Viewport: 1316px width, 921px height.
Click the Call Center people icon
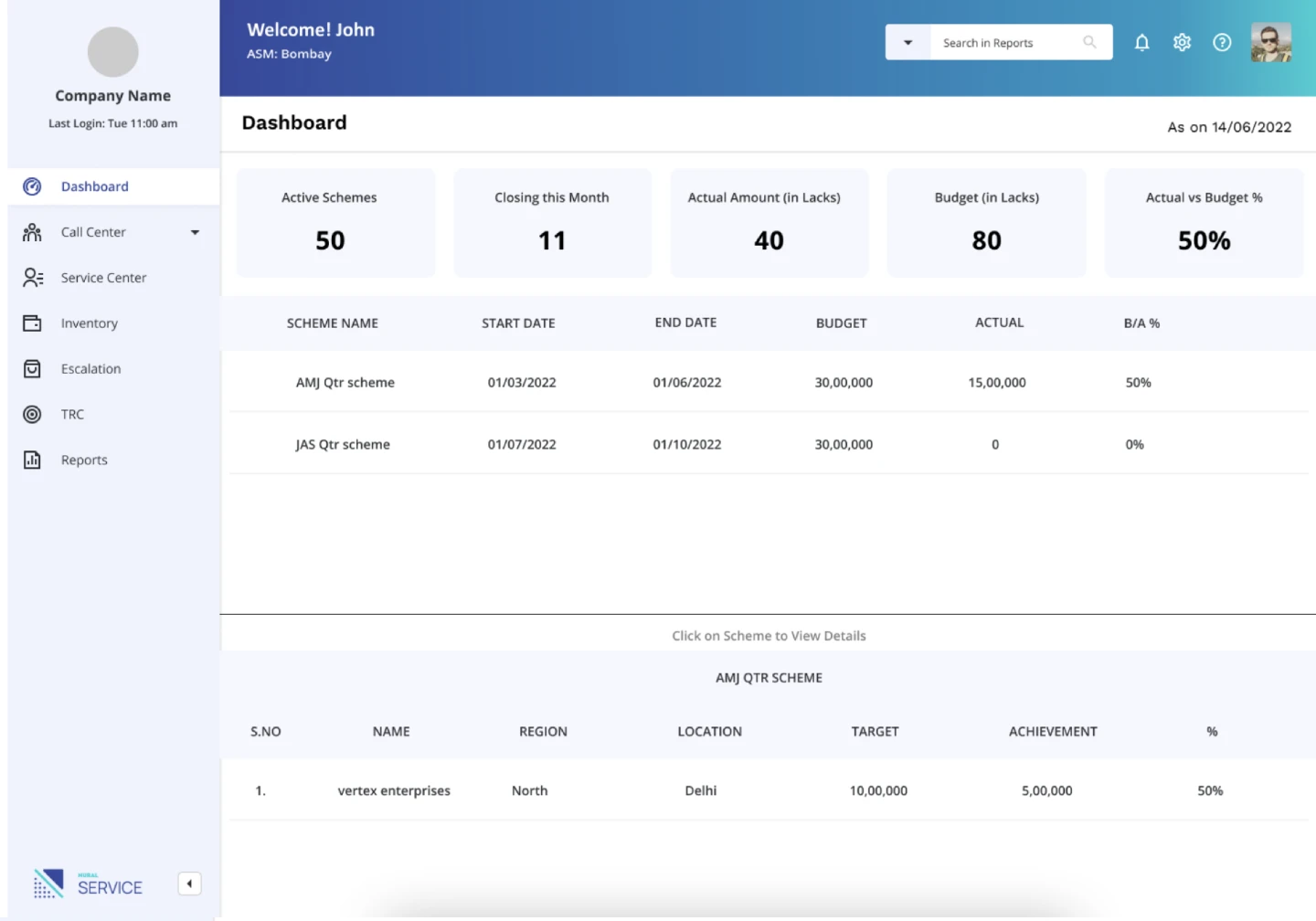[32, 232]
